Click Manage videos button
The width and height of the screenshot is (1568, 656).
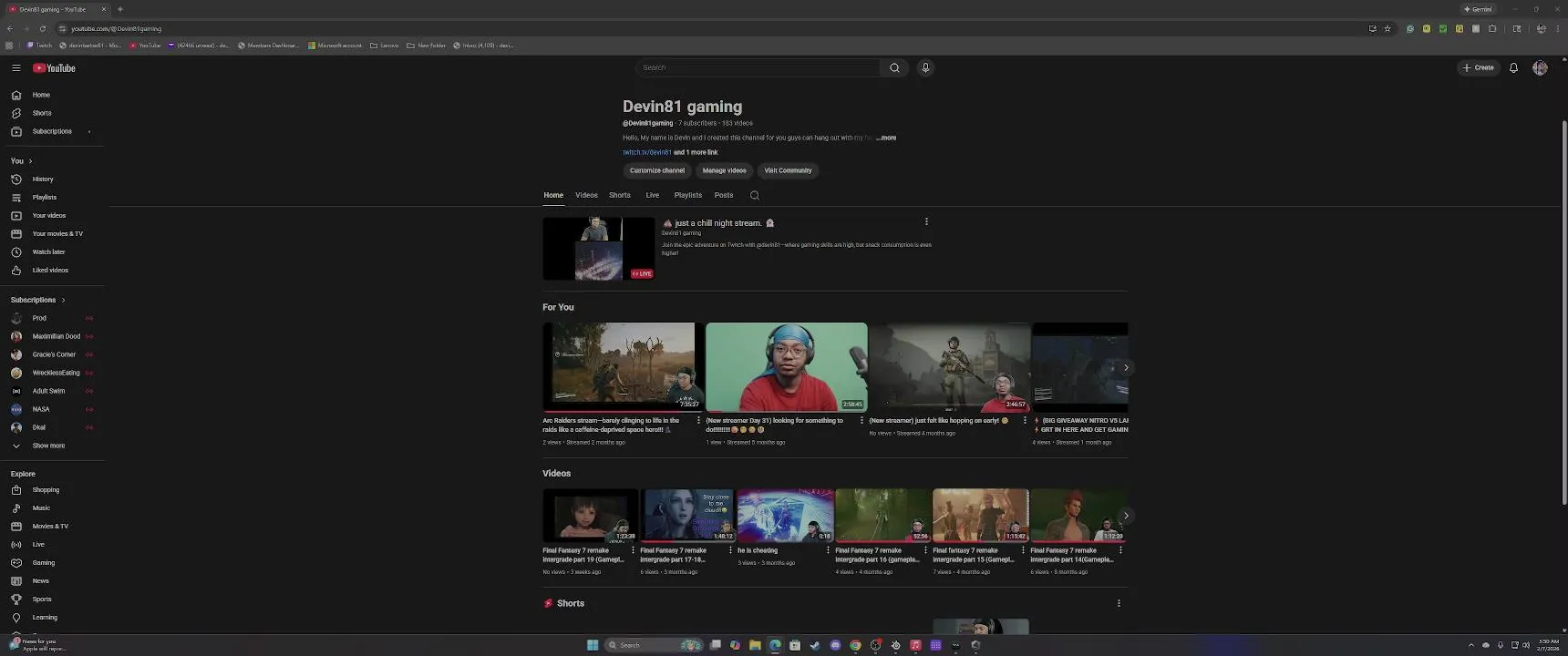point(725,170)
